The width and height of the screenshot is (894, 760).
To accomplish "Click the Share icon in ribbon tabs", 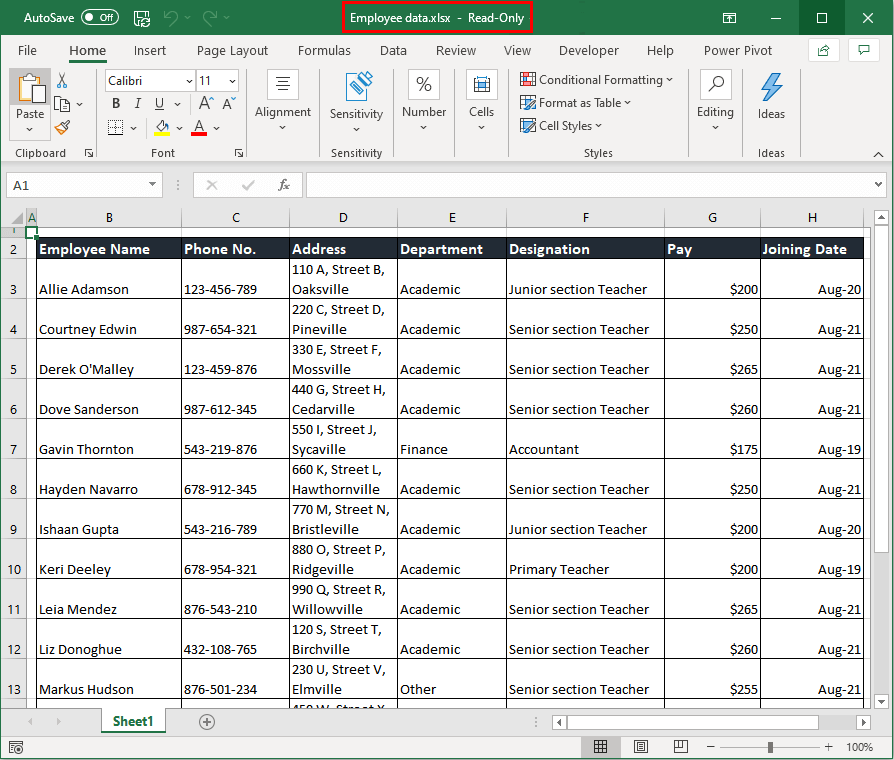I will click(823, 50).
